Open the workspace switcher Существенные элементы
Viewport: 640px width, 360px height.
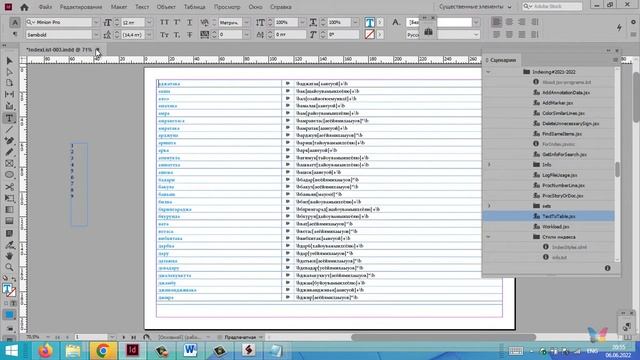click(x=476, y=7)
